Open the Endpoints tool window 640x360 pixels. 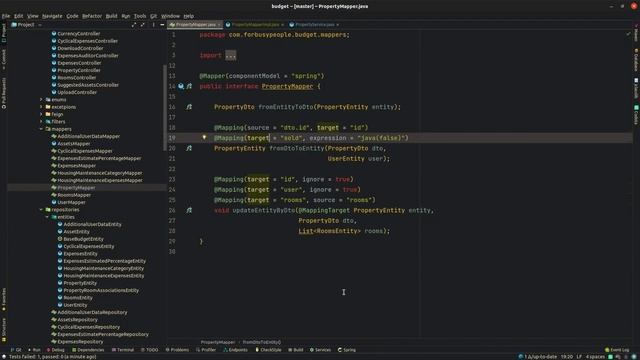(x=235, y=350)
